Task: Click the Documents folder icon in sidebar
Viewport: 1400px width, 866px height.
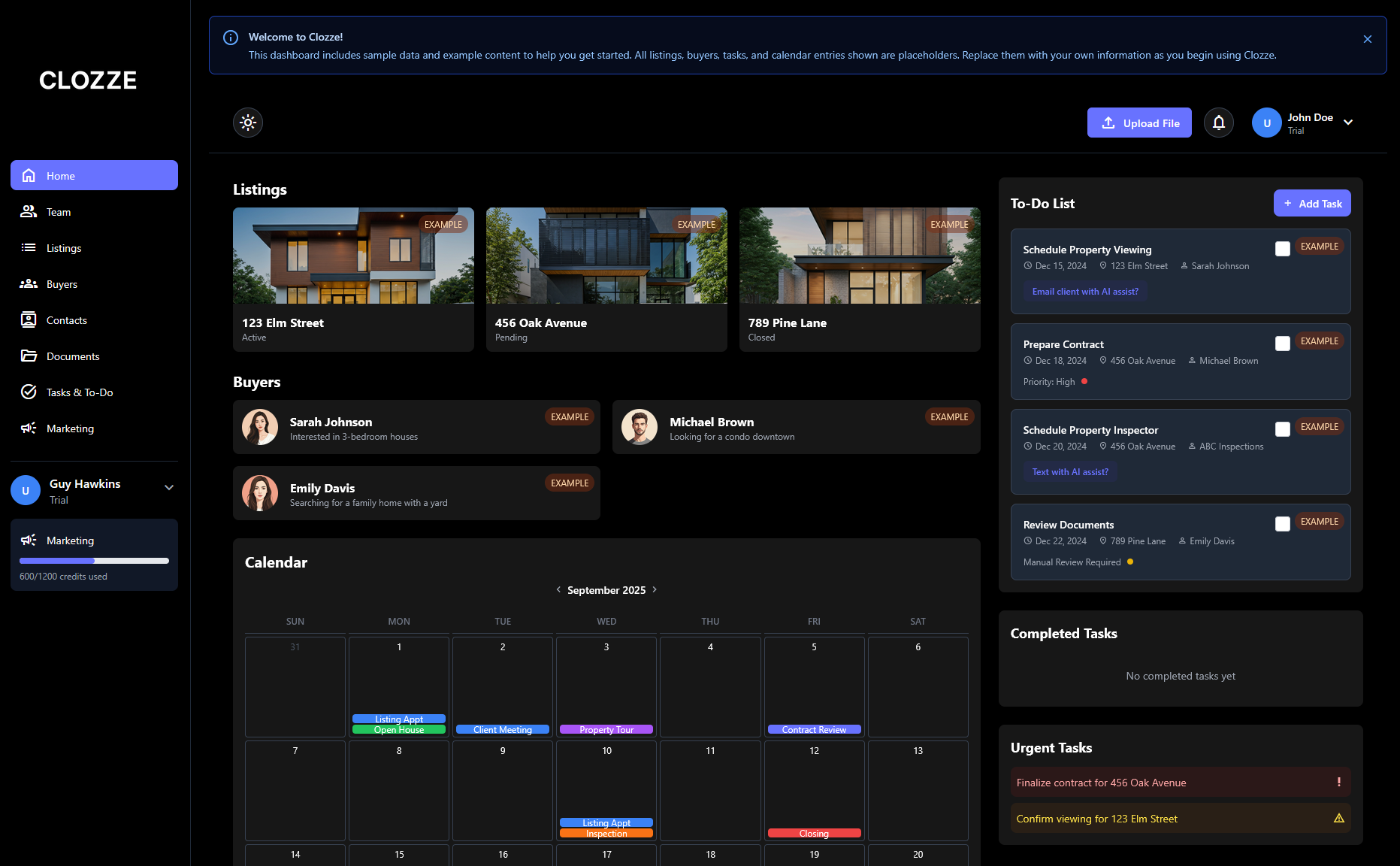Action: coord(29,356)
